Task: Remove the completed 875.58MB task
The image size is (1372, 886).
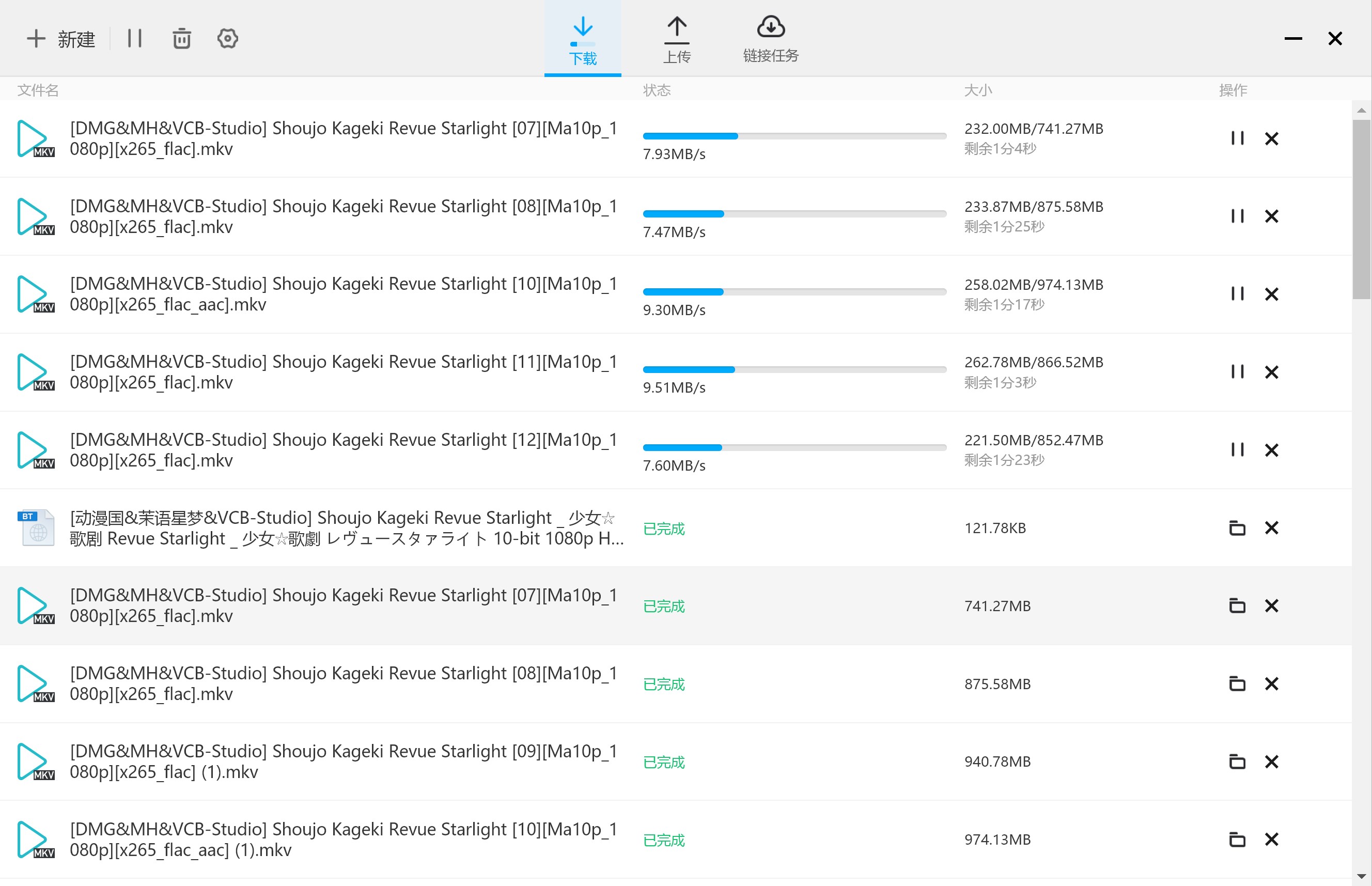Action: tap(1271, 683)
